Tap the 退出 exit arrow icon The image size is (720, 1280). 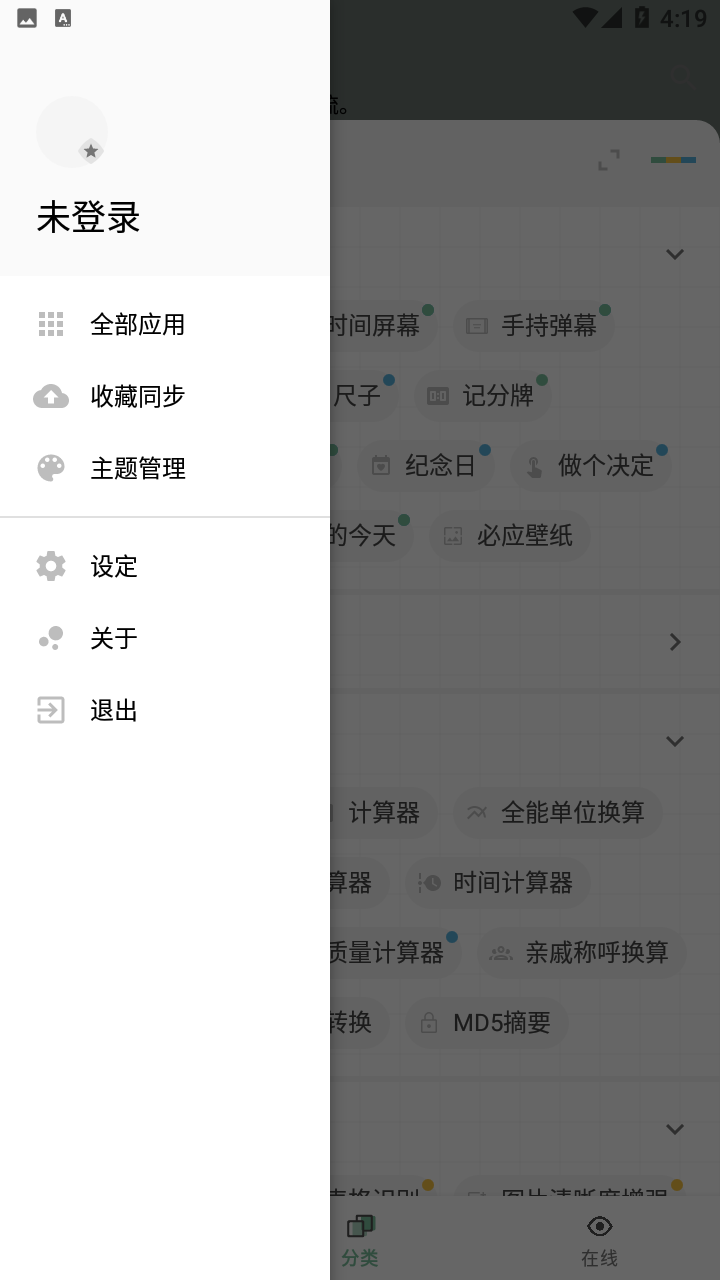pyautogui.click(x=51, y=710)
